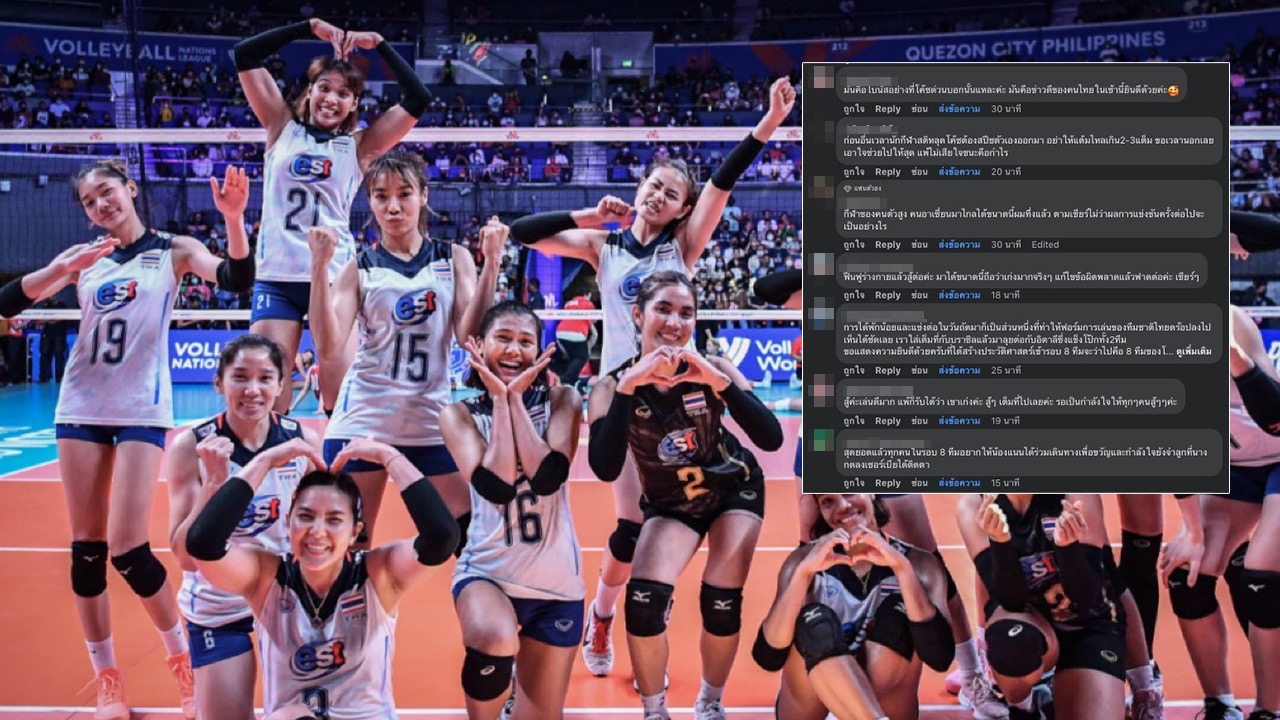Reply to the comment marked Edited

[x=887, y=245]
